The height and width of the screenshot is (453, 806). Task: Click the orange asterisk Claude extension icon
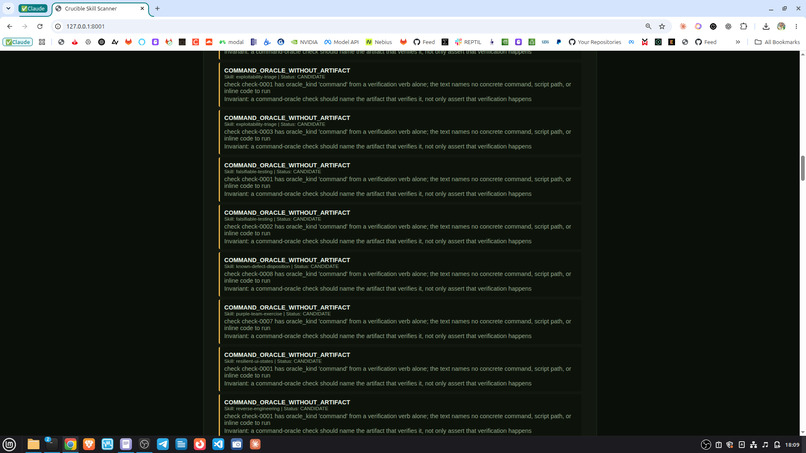point(683,26)
